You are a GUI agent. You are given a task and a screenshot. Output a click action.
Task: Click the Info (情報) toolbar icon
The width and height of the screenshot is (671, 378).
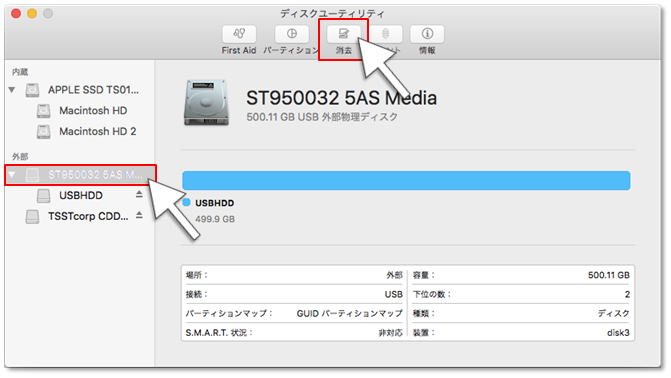point(427,34)
